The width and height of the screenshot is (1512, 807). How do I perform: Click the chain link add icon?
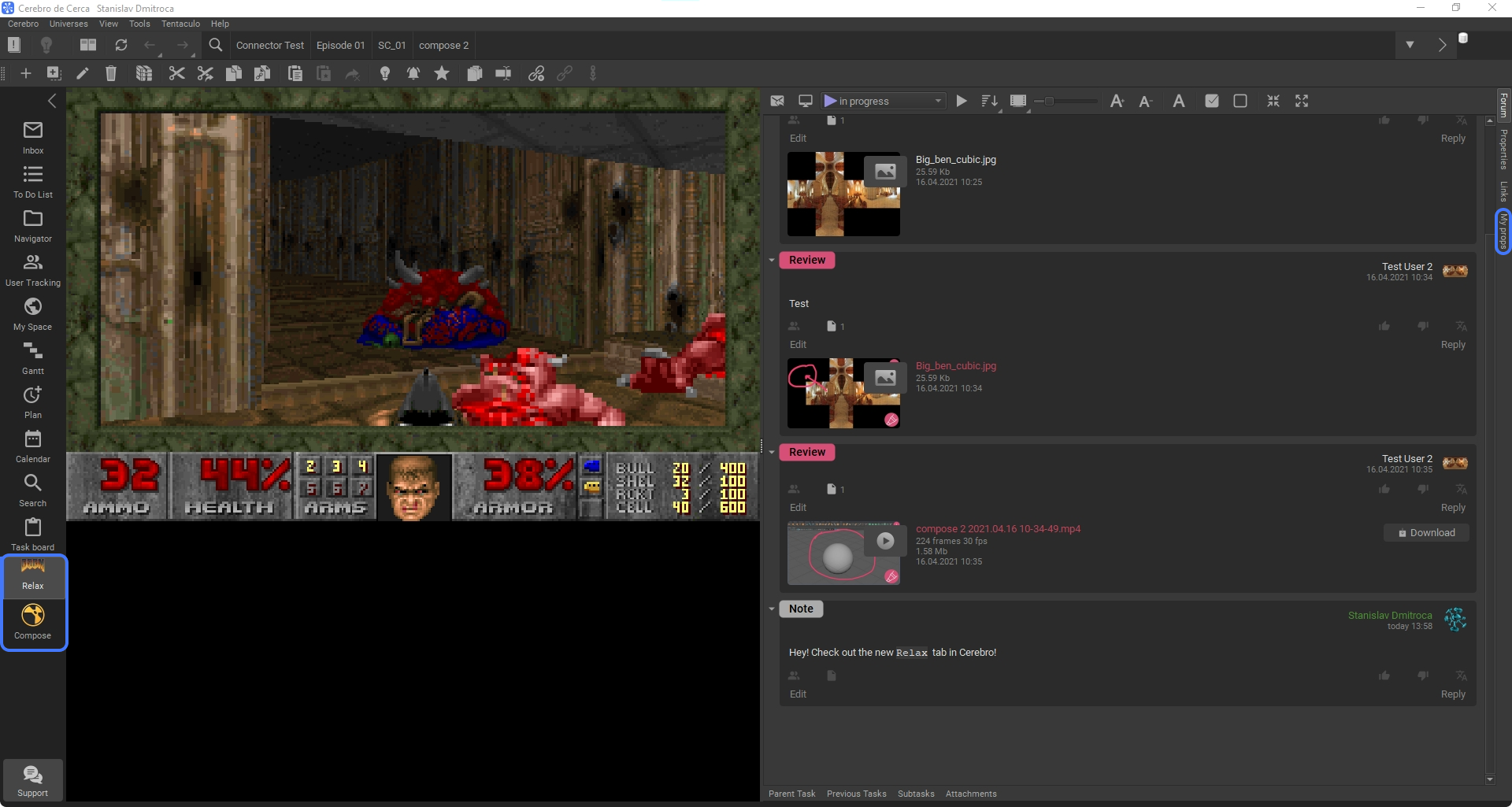[x=536, y=73]
